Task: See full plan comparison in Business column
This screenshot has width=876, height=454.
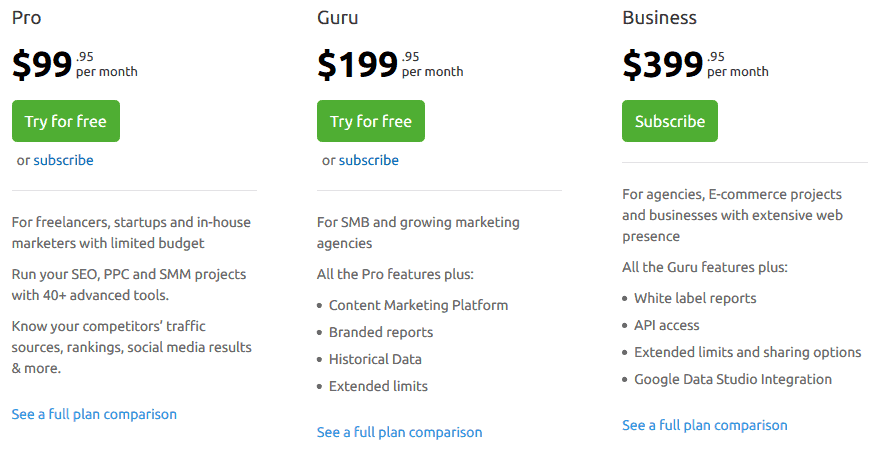Action: pyautogui.click(x=705, y=426)
